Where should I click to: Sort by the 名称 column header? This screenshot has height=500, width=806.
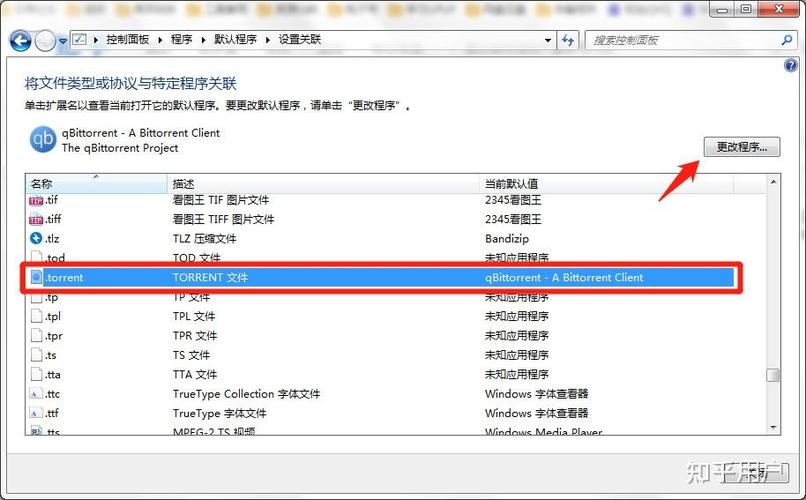[x=96, y=183]
